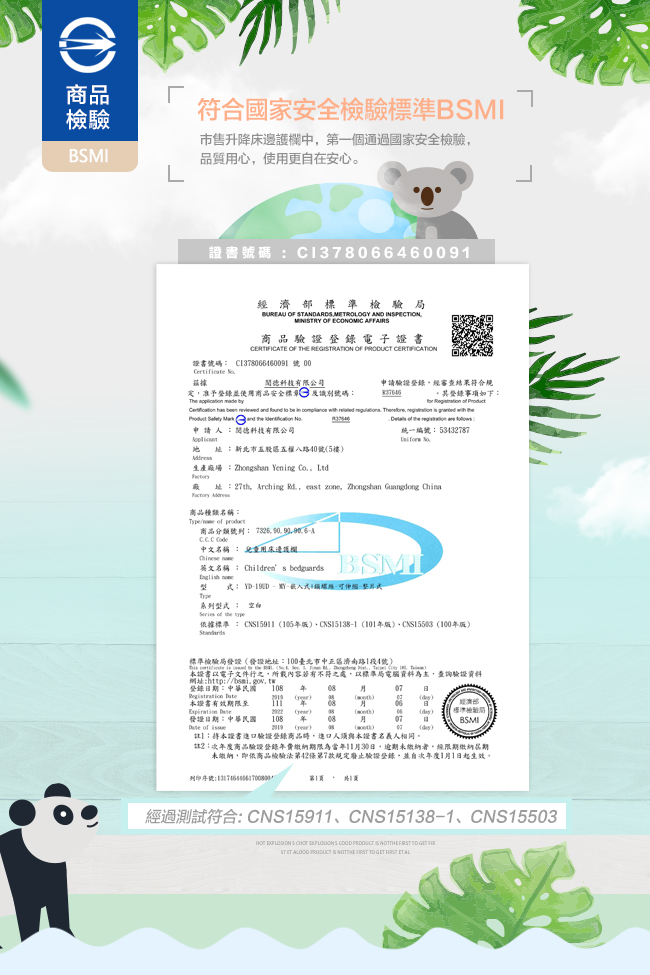Click the CNS15911 test compliance banner
Viewport: 650px width, 975px height.
[x=350, y=817]
